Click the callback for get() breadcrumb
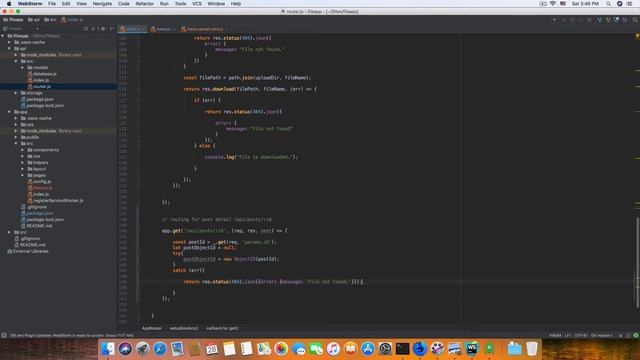 [x=222, y=328]
